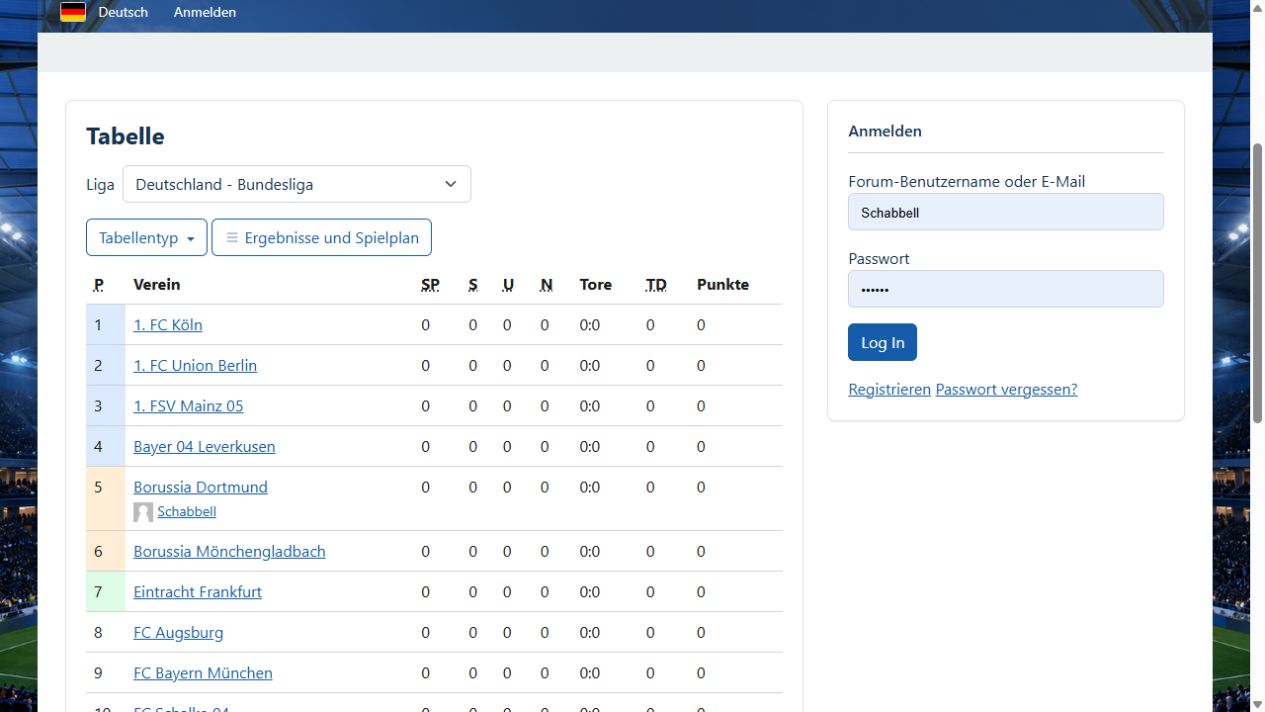Open the FC Augsburg club page
This screenshot has height=712, width=1265.
pos(178,632)
